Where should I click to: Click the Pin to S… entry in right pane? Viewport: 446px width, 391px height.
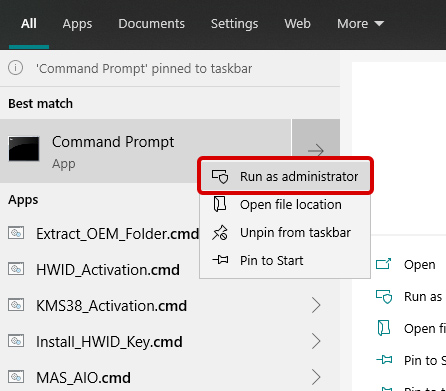click(x=425, y=360)
